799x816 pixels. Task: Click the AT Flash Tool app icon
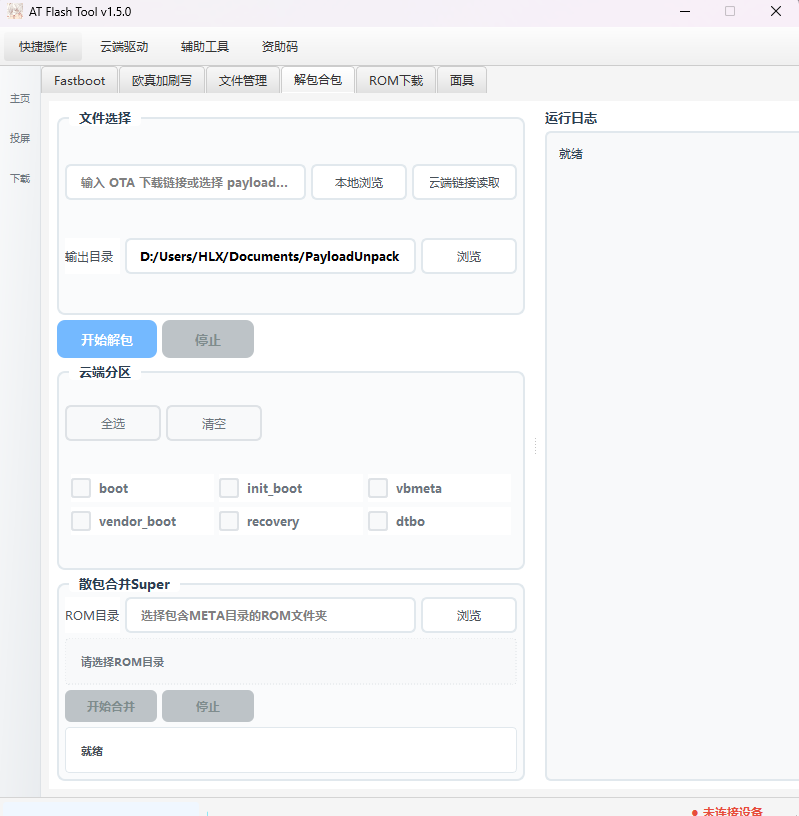click(x=15, y=11)
